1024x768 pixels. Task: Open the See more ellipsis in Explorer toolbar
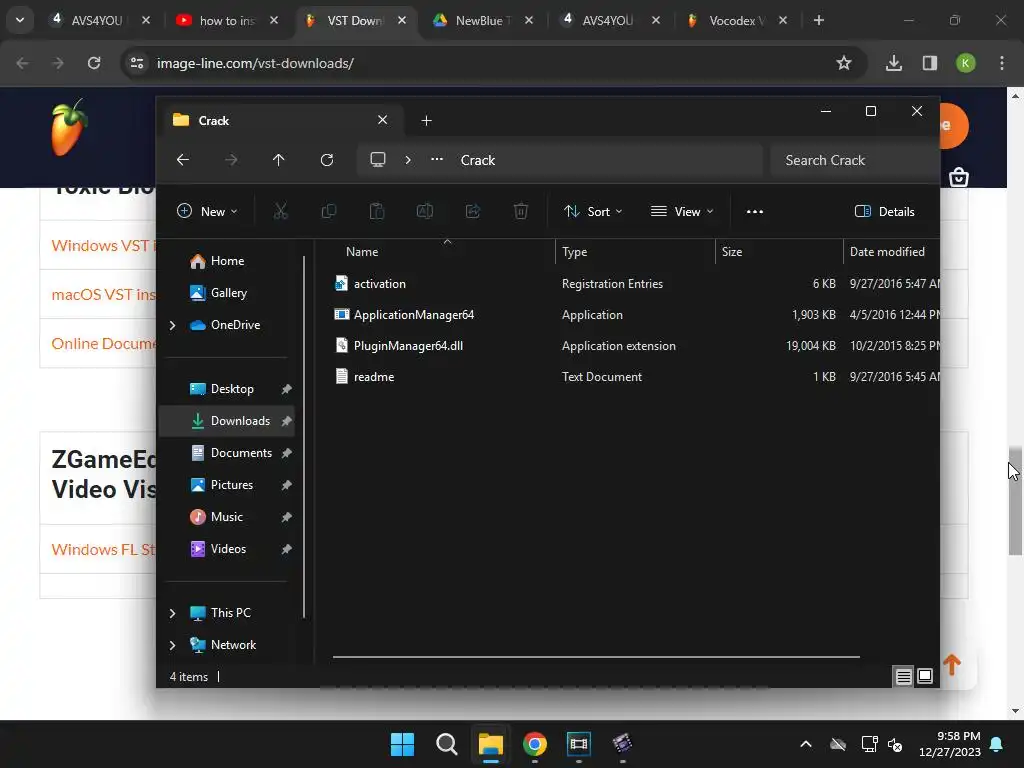(x=755, y=212)
